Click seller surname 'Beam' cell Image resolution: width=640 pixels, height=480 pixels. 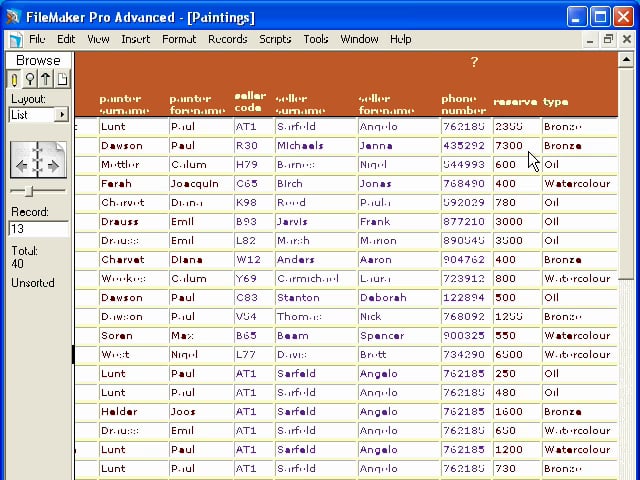click(316, 336)
